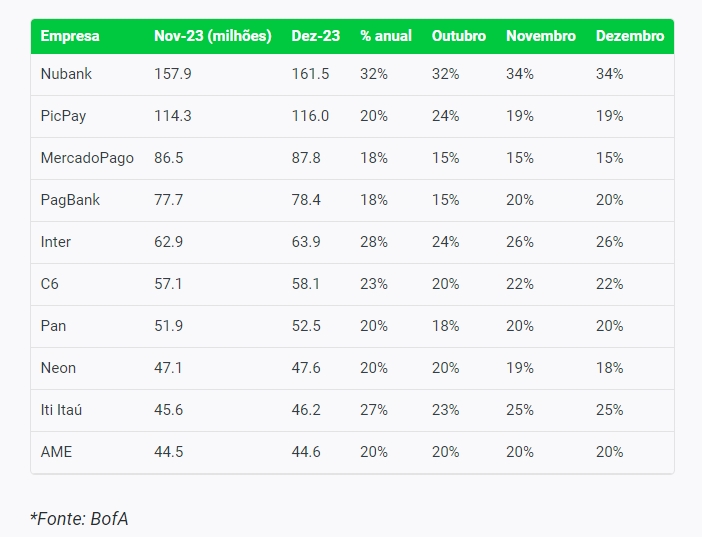Click Nubank's 161.5 Dez-23 value
Image resolution: width=702 pixels, height=537 pixels.
310,74
